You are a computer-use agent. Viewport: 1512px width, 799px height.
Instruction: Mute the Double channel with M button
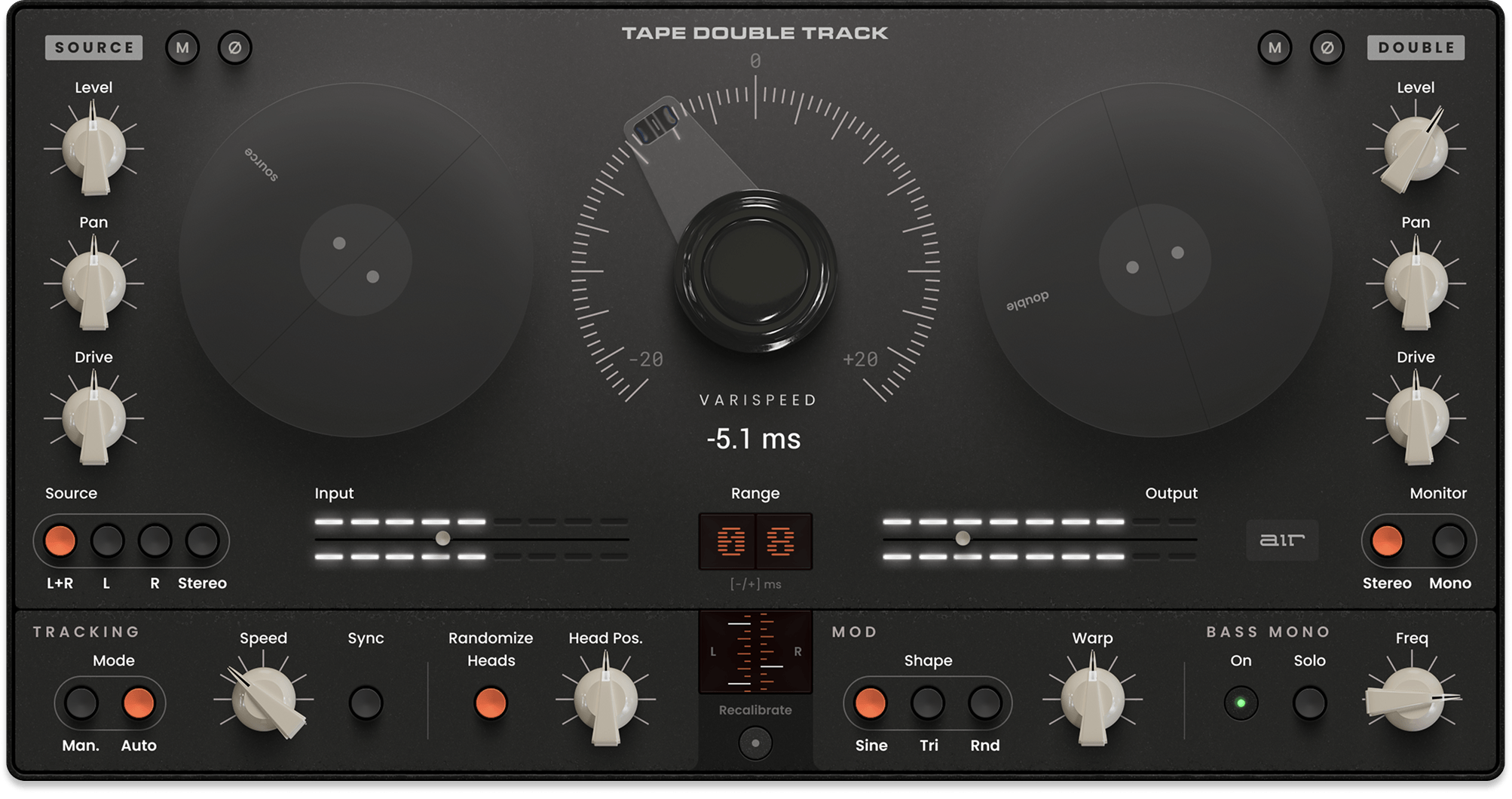tap(1275, 48)
